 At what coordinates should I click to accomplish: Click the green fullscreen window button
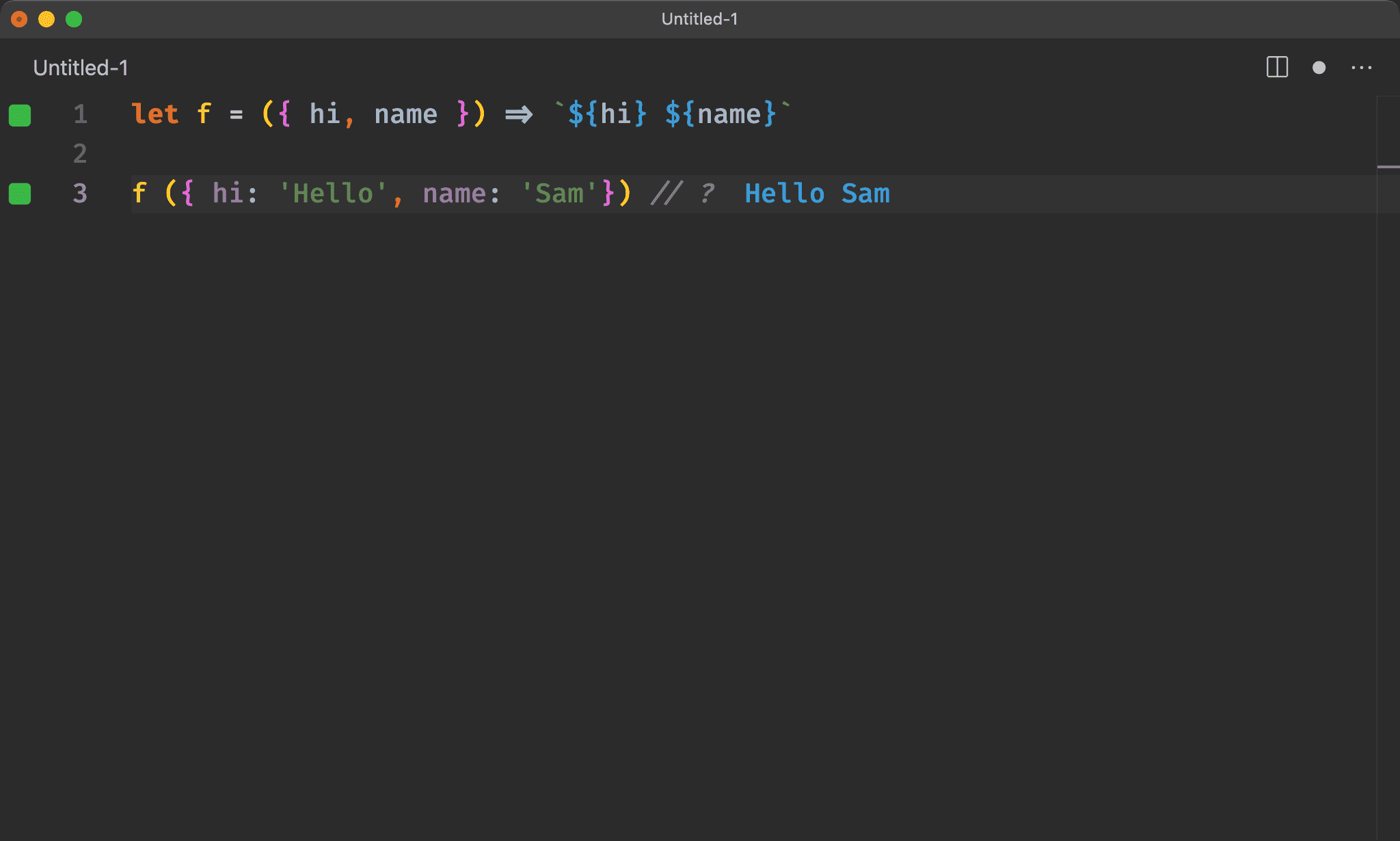point(74,19)
